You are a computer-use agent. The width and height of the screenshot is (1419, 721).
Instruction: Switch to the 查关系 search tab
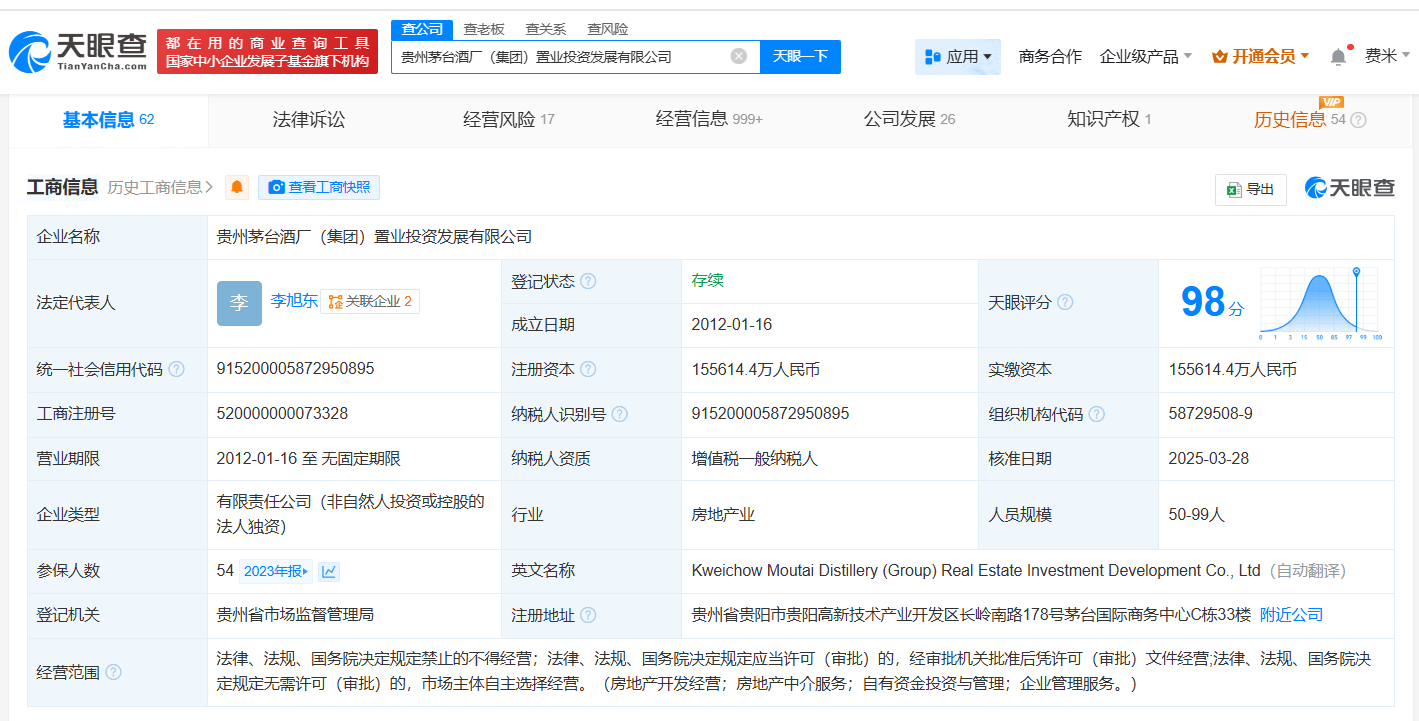pyautogui.click(x=546, y=29)
